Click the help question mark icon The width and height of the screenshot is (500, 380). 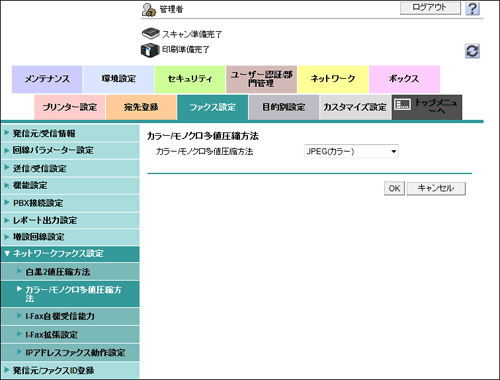(472, 8)
